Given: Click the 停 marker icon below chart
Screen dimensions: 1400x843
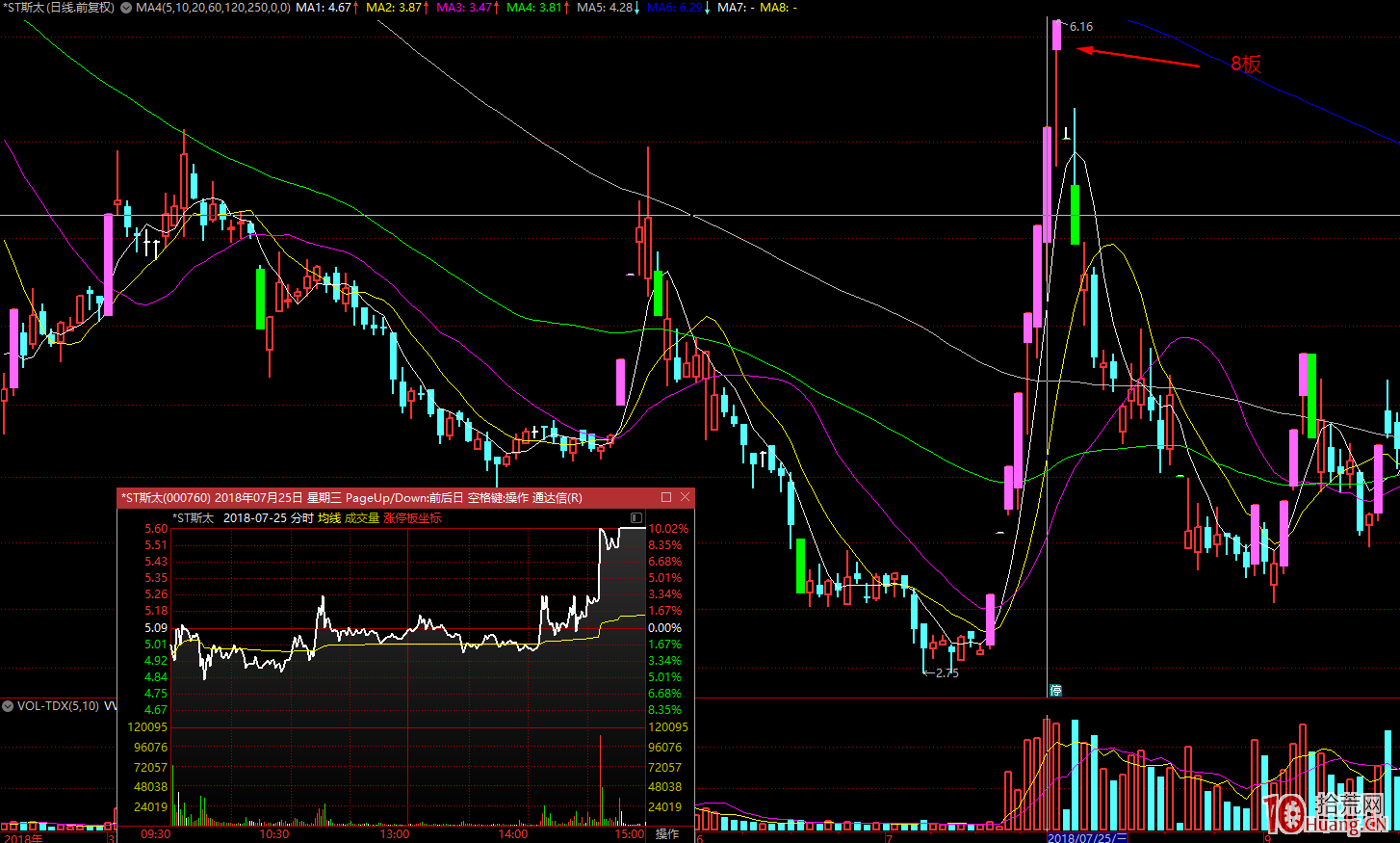Looking at the screenshot, I should pyautogui.click(x=1055, y=690).
